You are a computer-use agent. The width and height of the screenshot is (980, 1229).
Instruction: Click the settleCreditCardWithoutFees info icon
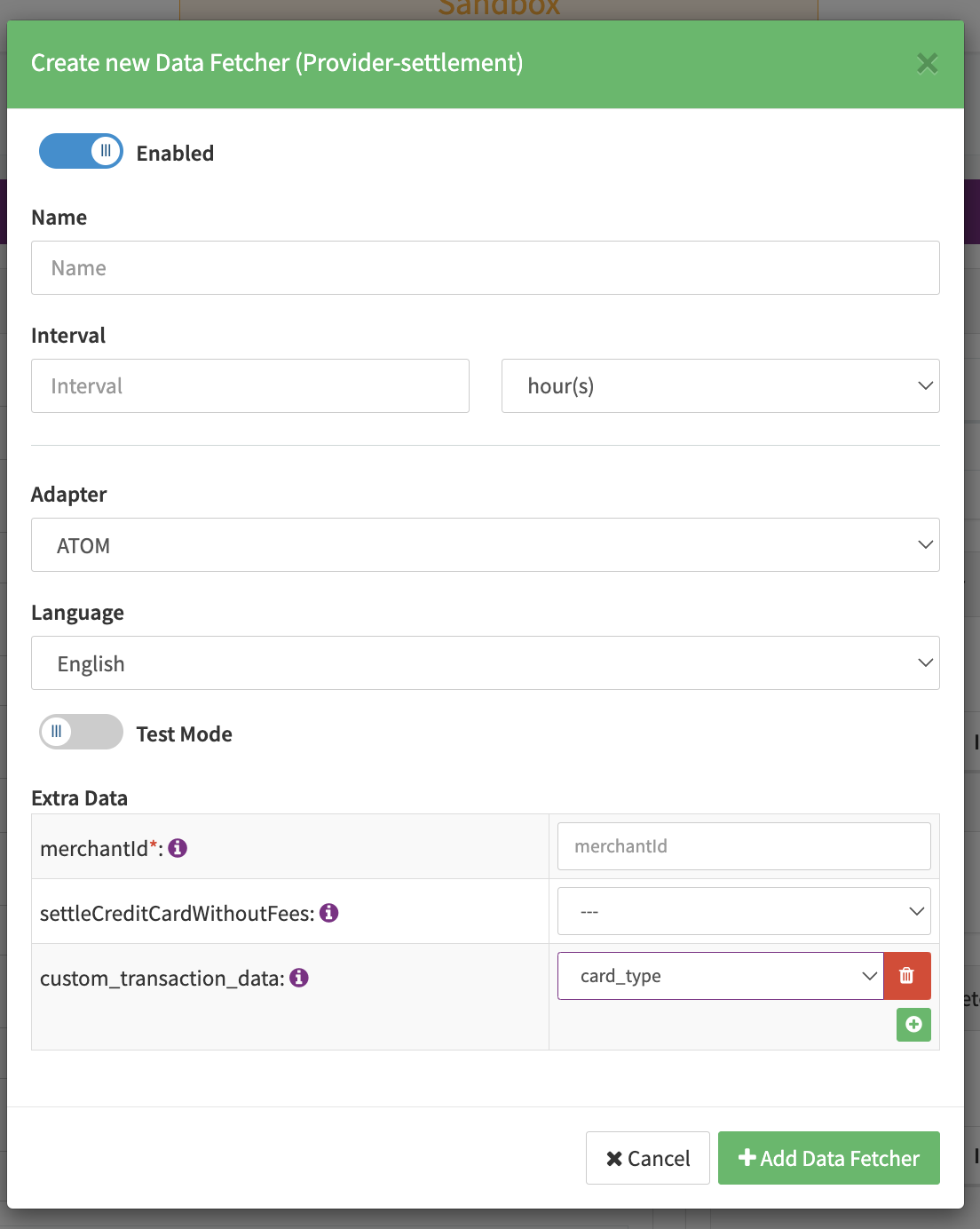click(x=329, y=913)
